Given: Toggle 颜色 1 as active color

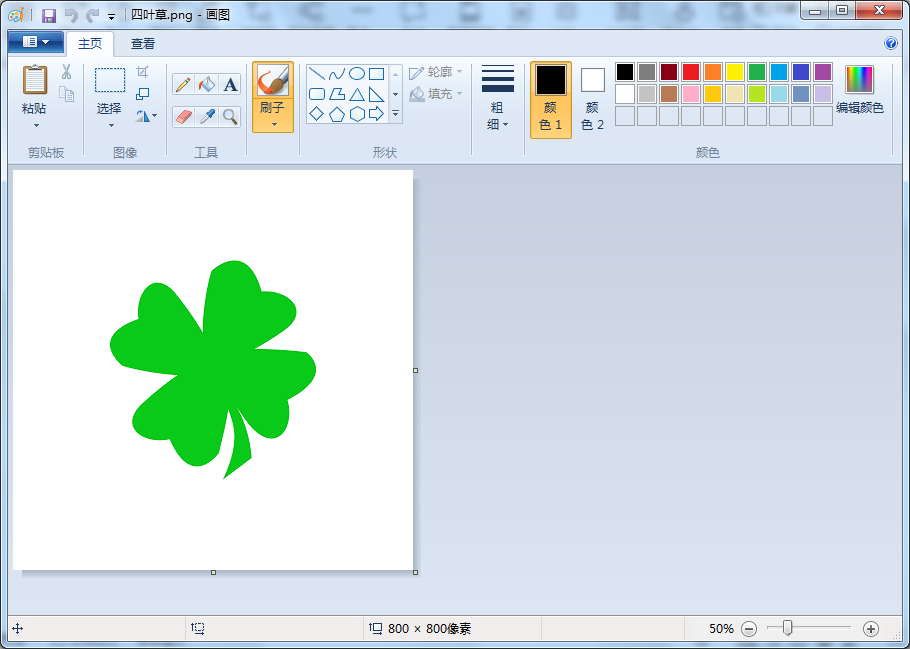Looking at the screenshot, I should tap(551, 100).
